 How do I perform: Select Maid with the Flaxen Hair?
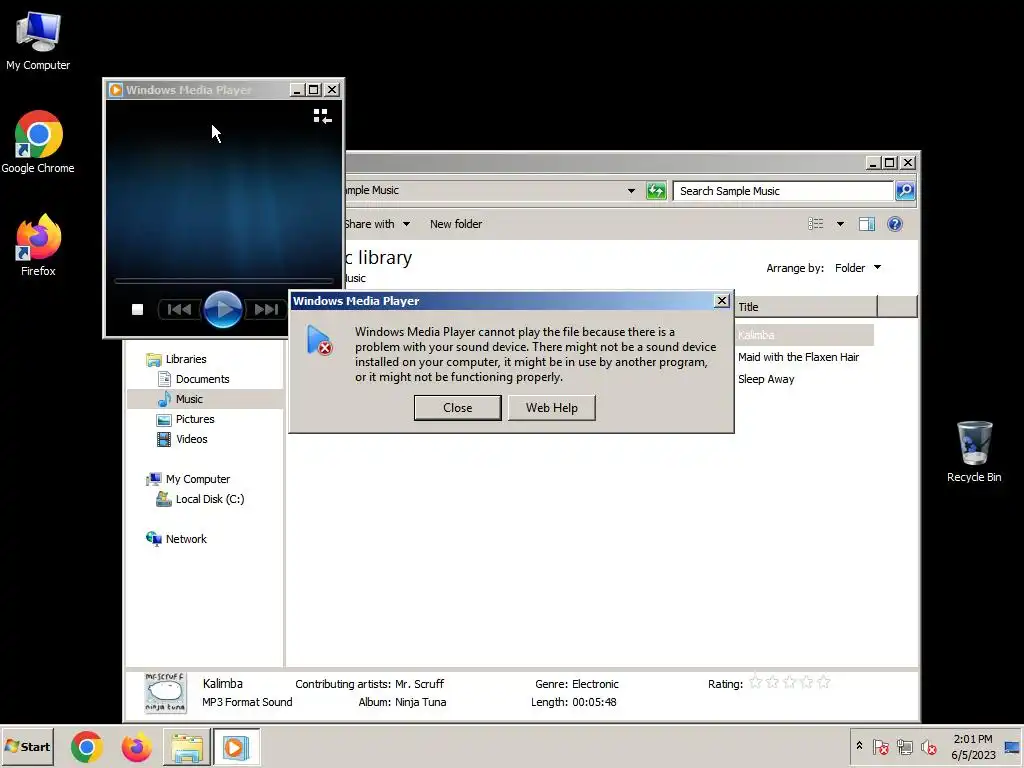pos(798,357)
